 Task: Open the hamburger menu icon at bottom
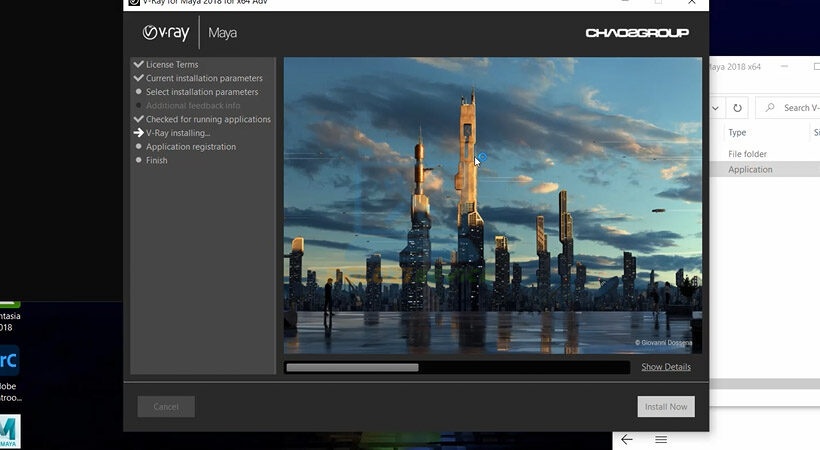pyautogui.click(x=661, y=439)
